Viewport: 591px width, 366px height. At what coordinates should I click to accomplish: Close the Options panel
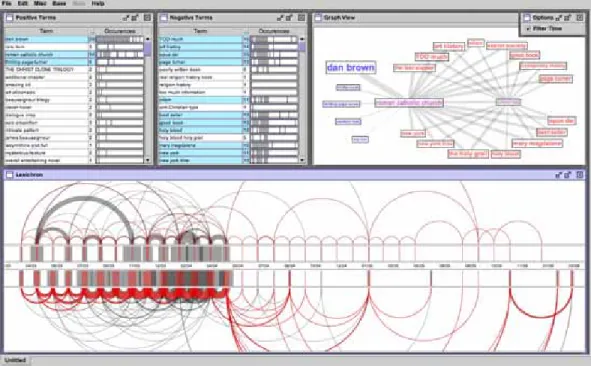[x=580, y=18]
